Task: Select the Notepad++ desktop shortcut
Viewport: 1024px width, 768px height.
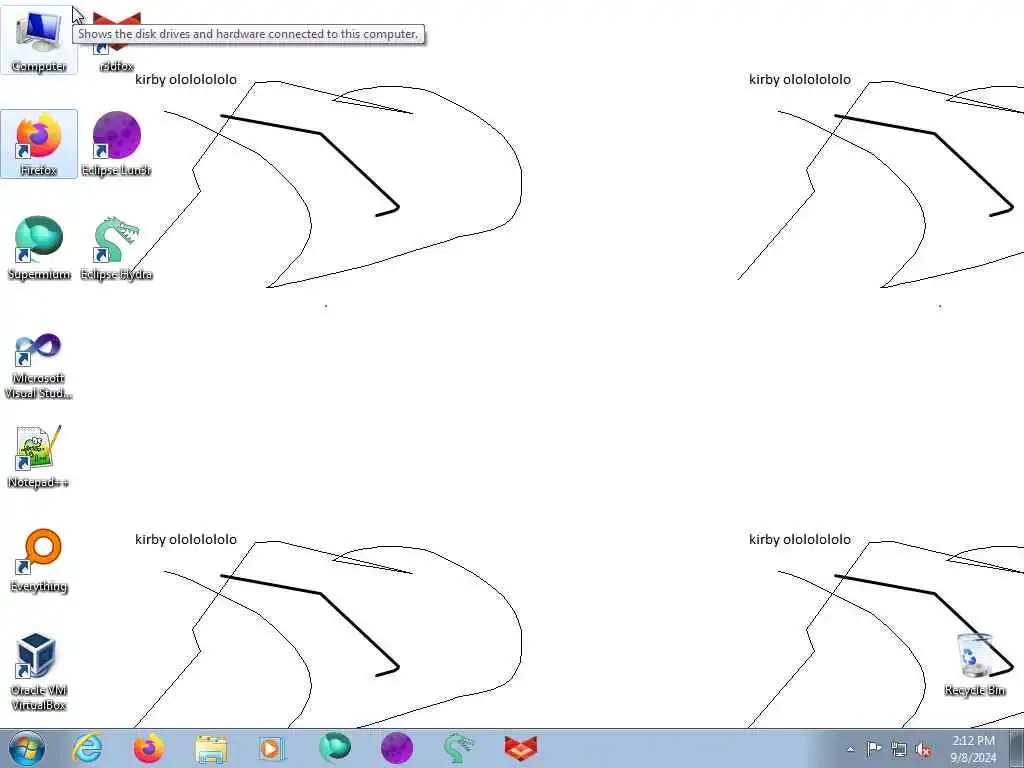Action: 39,457
